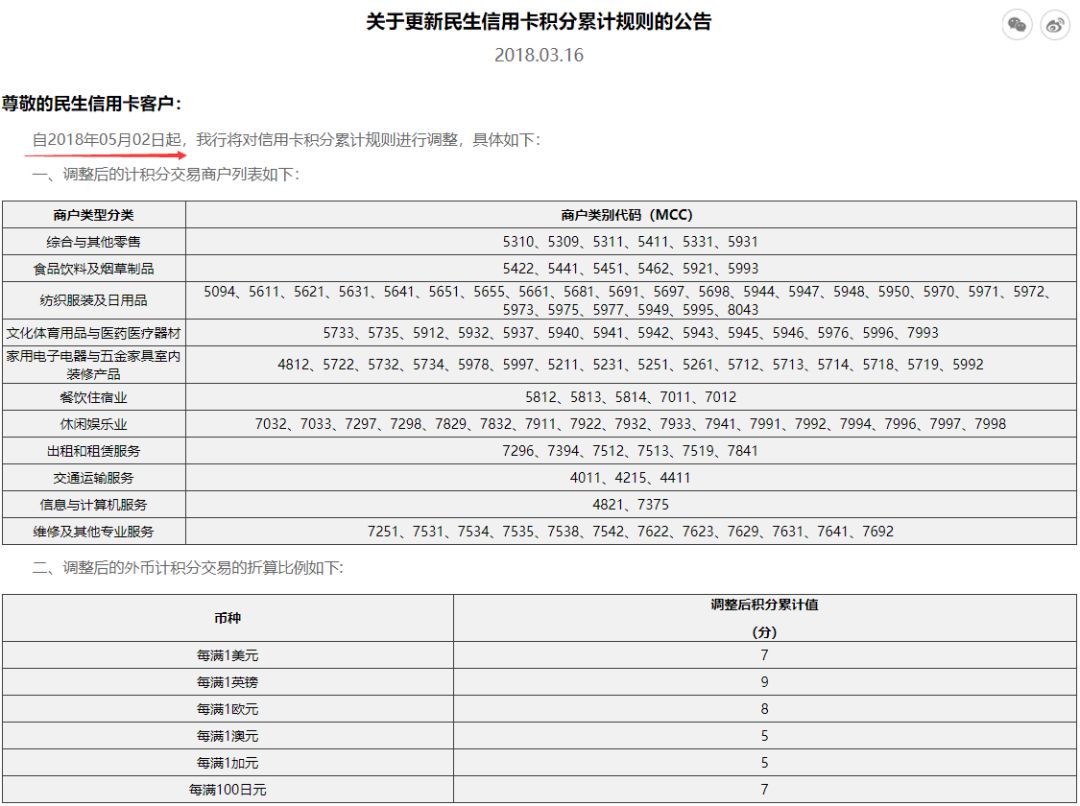The height and width of the screenshot is (806, 1080).
Task: Select MCC codes starting 5310、5309
Action: [x=630, y=242]
